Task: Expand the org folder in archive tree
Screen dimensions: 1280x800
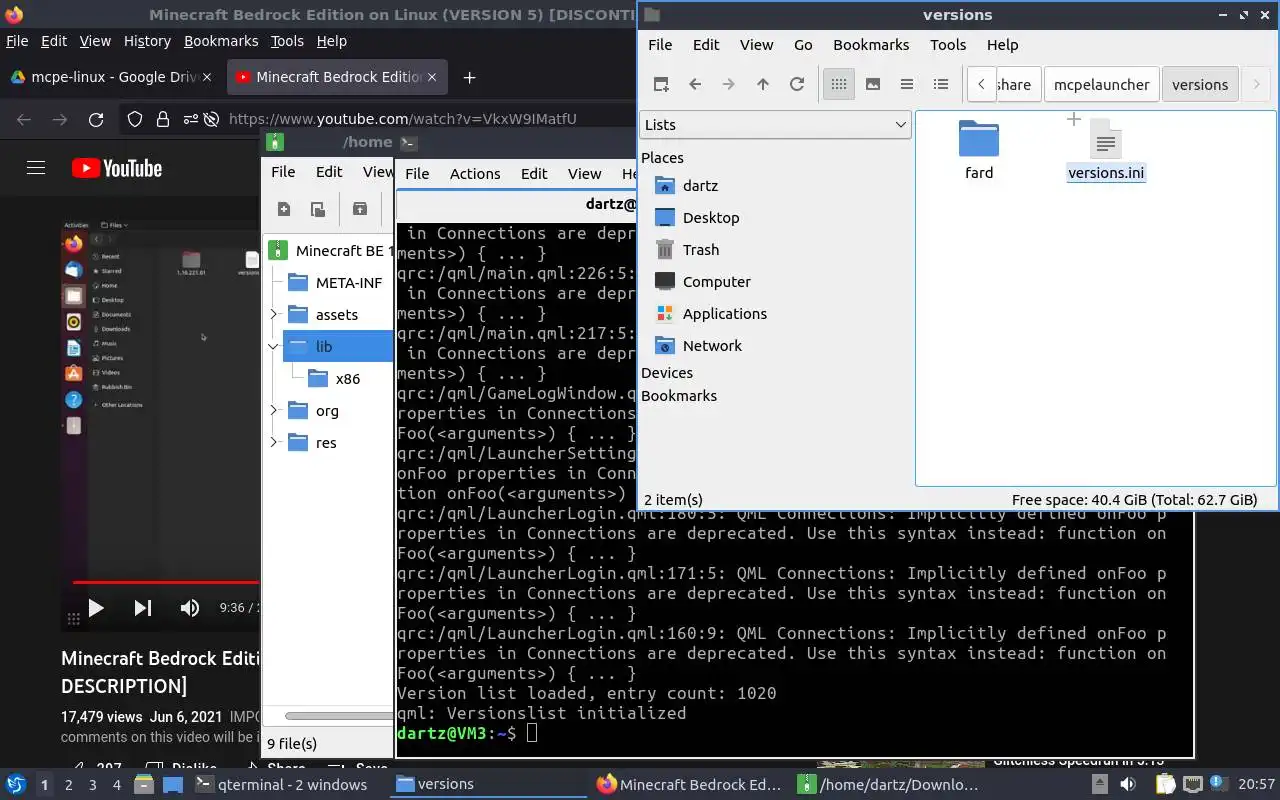Action: (x=274, y=411)
